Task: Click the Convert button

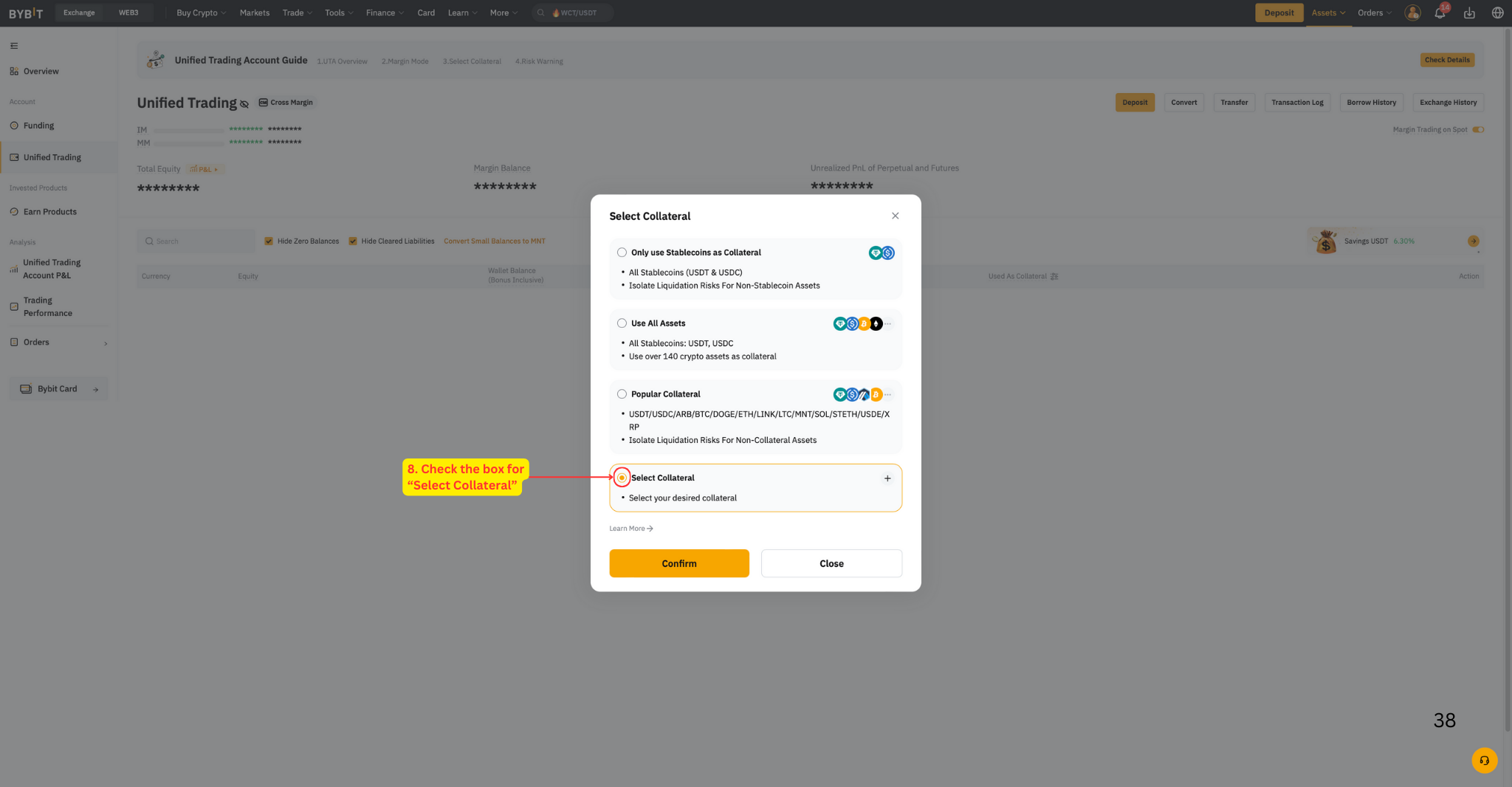Action: click(x=1183, y=103)
